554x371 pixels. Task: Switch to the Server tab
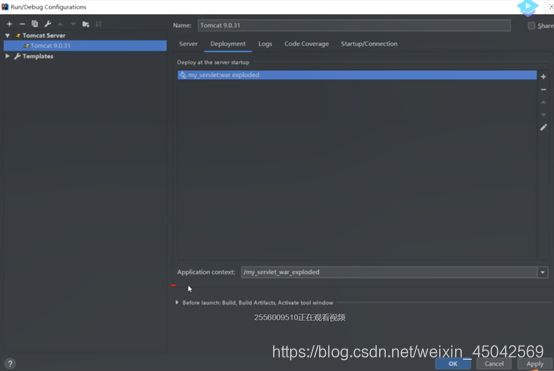click(188, 44)
